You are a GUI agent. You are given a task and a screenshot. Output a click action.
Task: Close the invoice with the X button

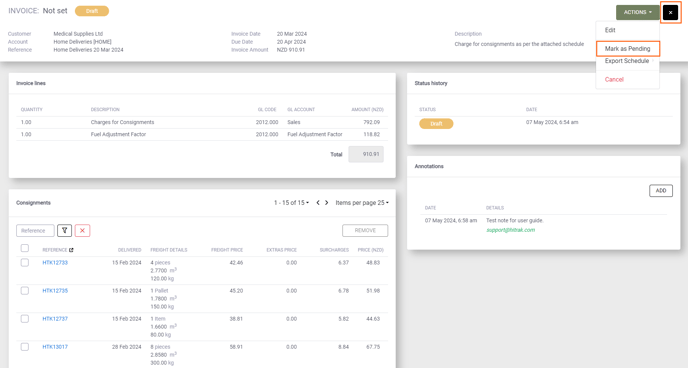click(670, 12)
